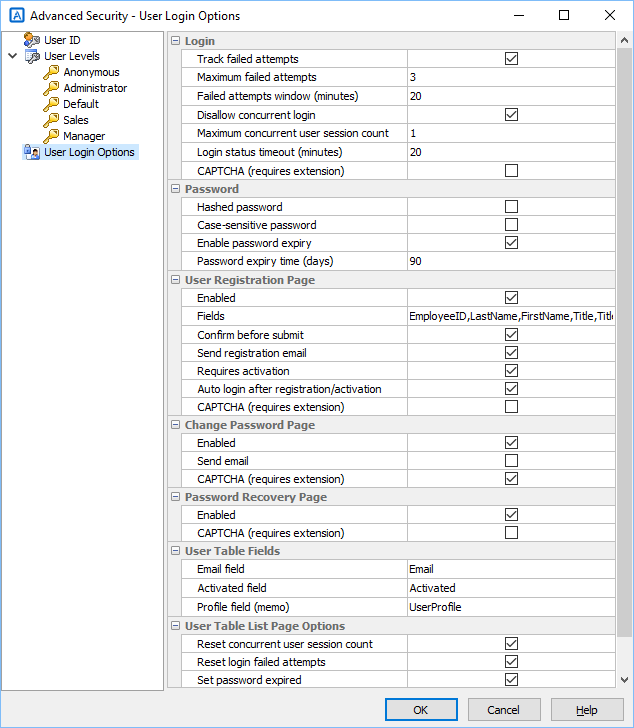The height and width of the screenshot is (728, 634).
Task: Uncheck Requires activation
Action: (x=511, y=371)
